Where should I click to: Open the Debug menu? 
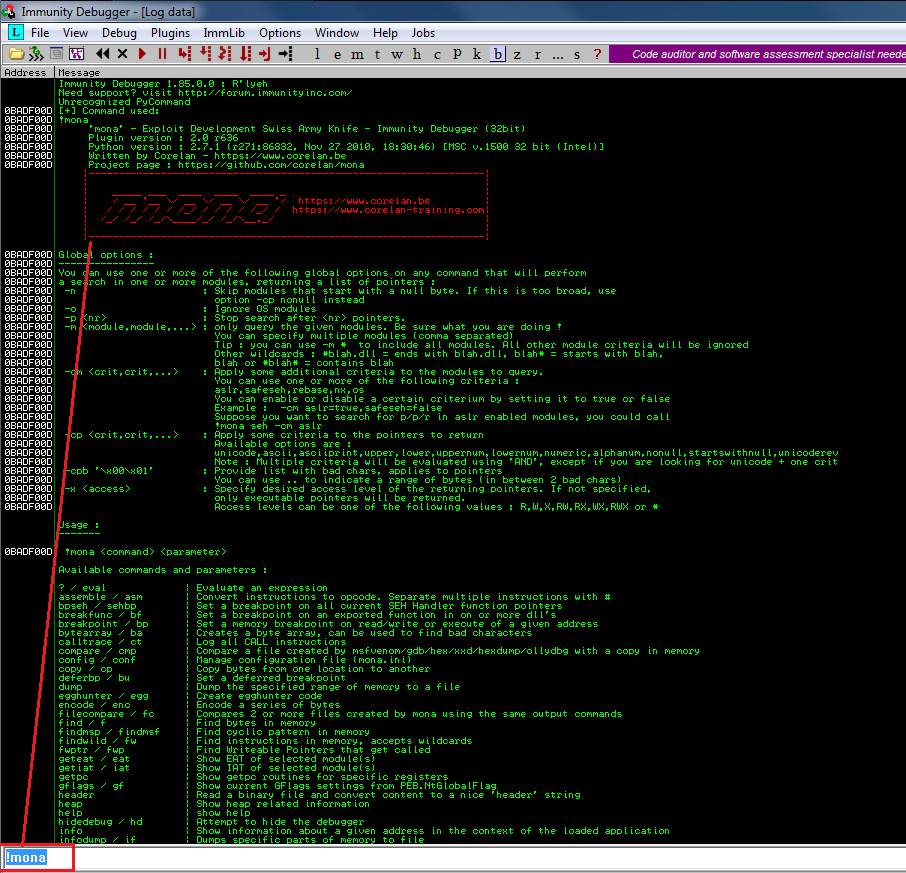[119, 33]
